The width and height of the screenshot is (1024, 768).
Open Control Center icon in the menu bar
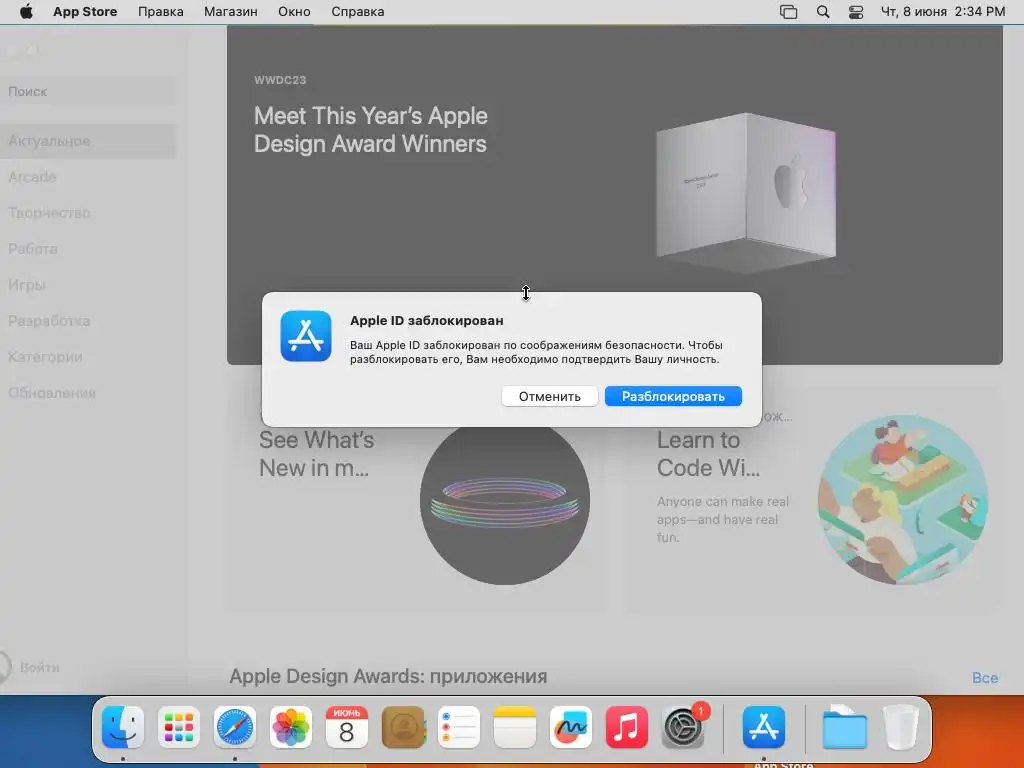pos(856,12)
